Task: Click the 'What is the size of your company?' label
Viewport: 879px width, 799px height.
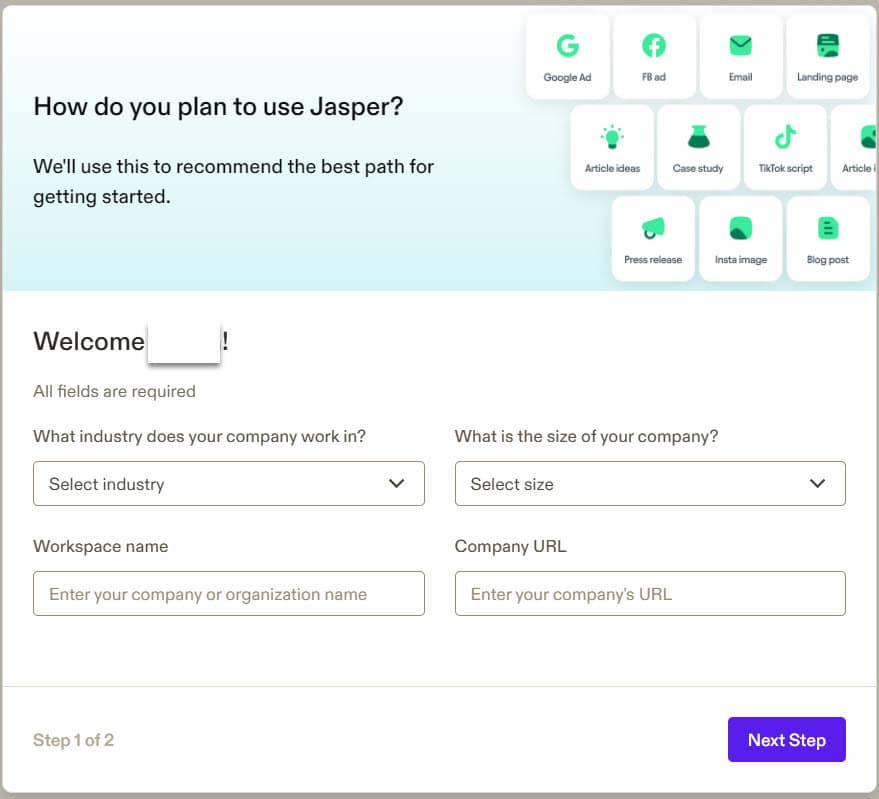Action: pyautogui.click(x=586, y=436)
